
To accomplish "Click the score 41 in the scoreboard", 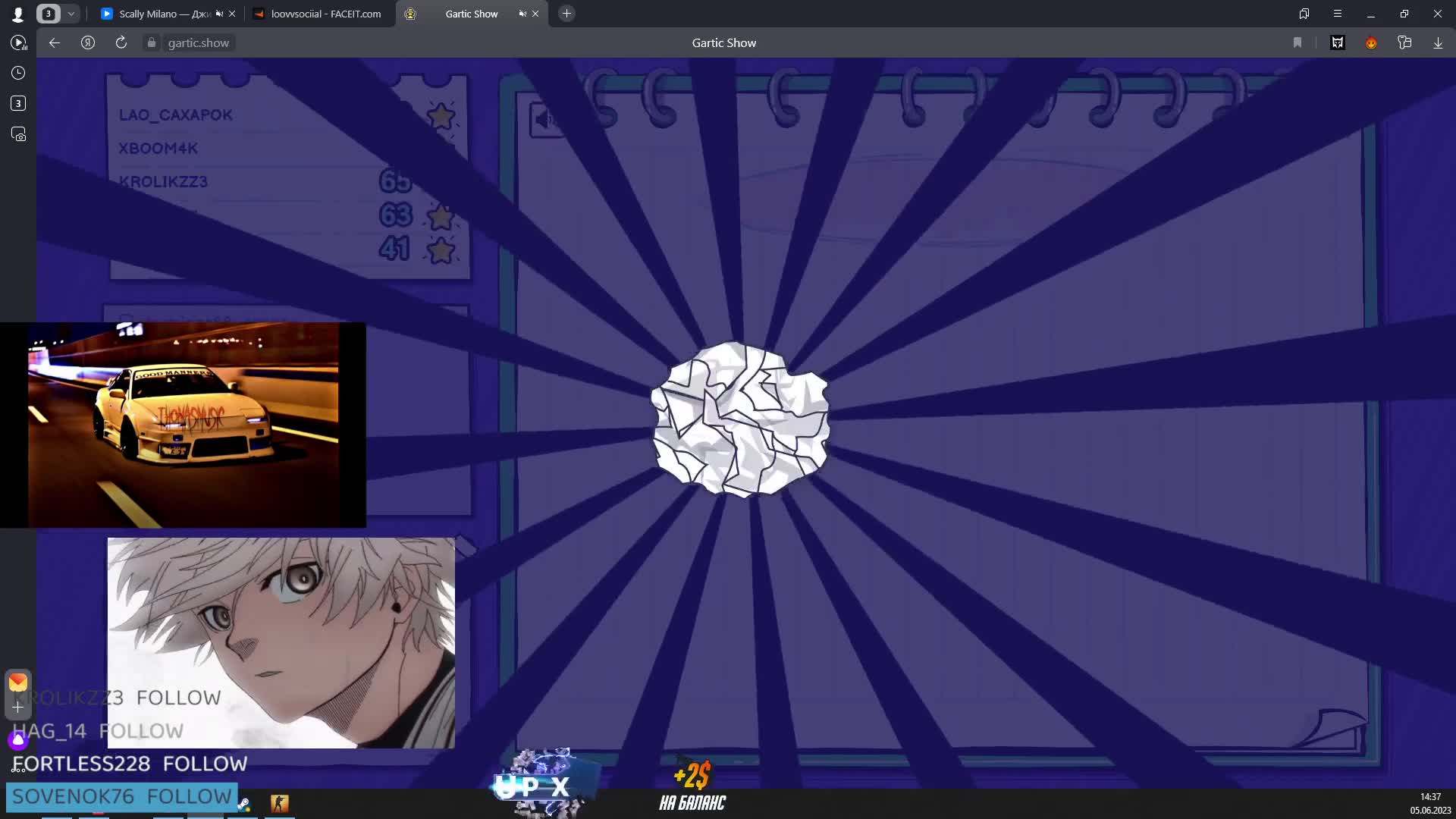I will pyautogui.click(x=394, y=249).
